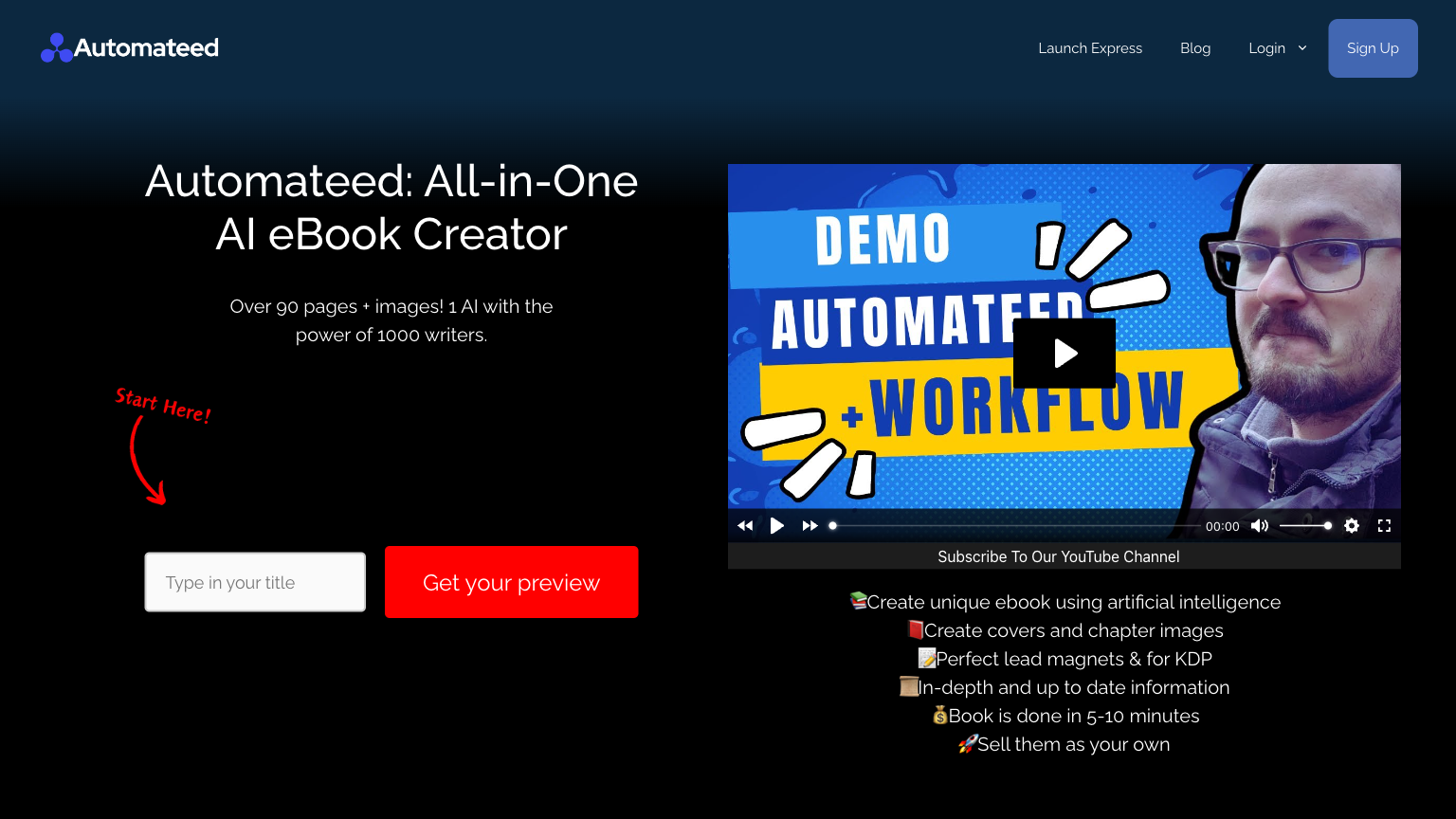Open the video settings gear
The image size is (1456, 819).
[1351, 525]
